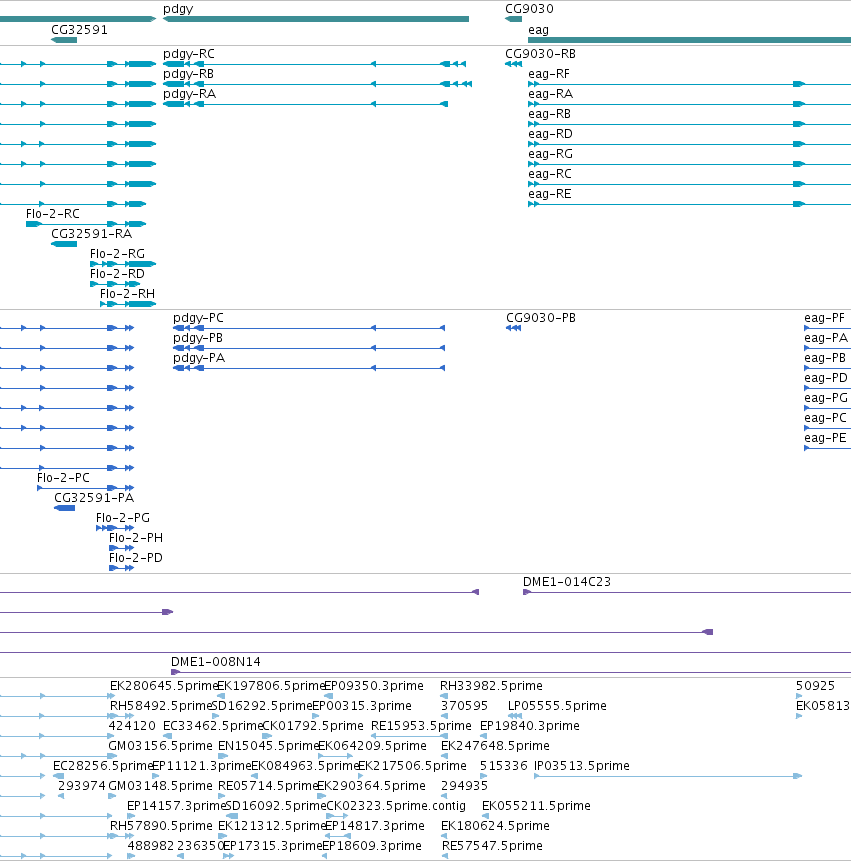Select the DME1-014C23 clone label
Image resolution: width=851 pixels, height=861 pixels.
coord(567,582)
